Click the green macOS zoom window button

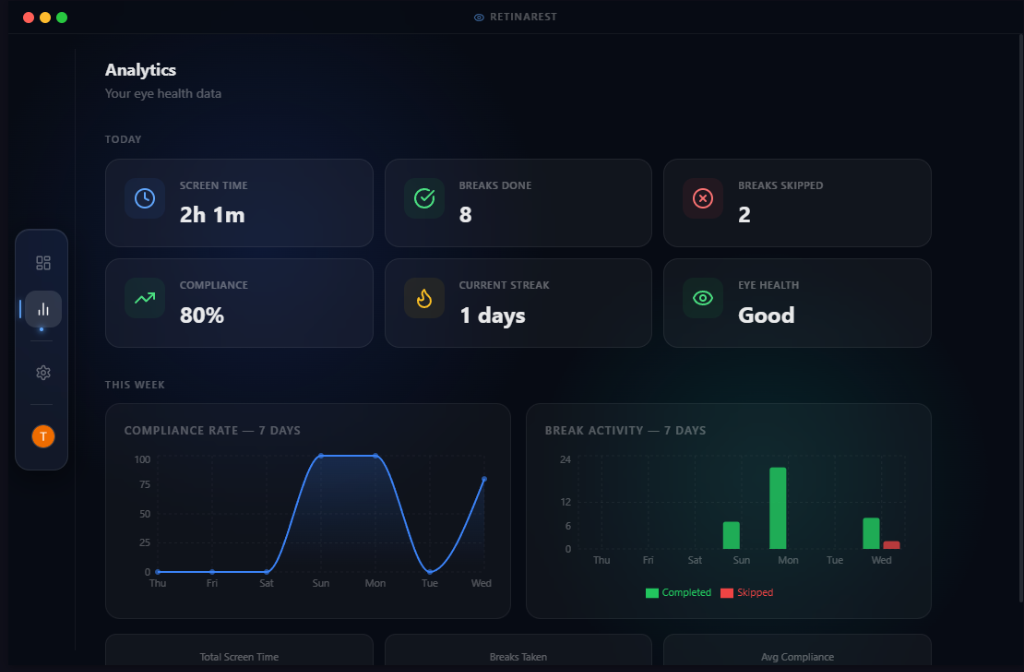[x=62, y=18]
